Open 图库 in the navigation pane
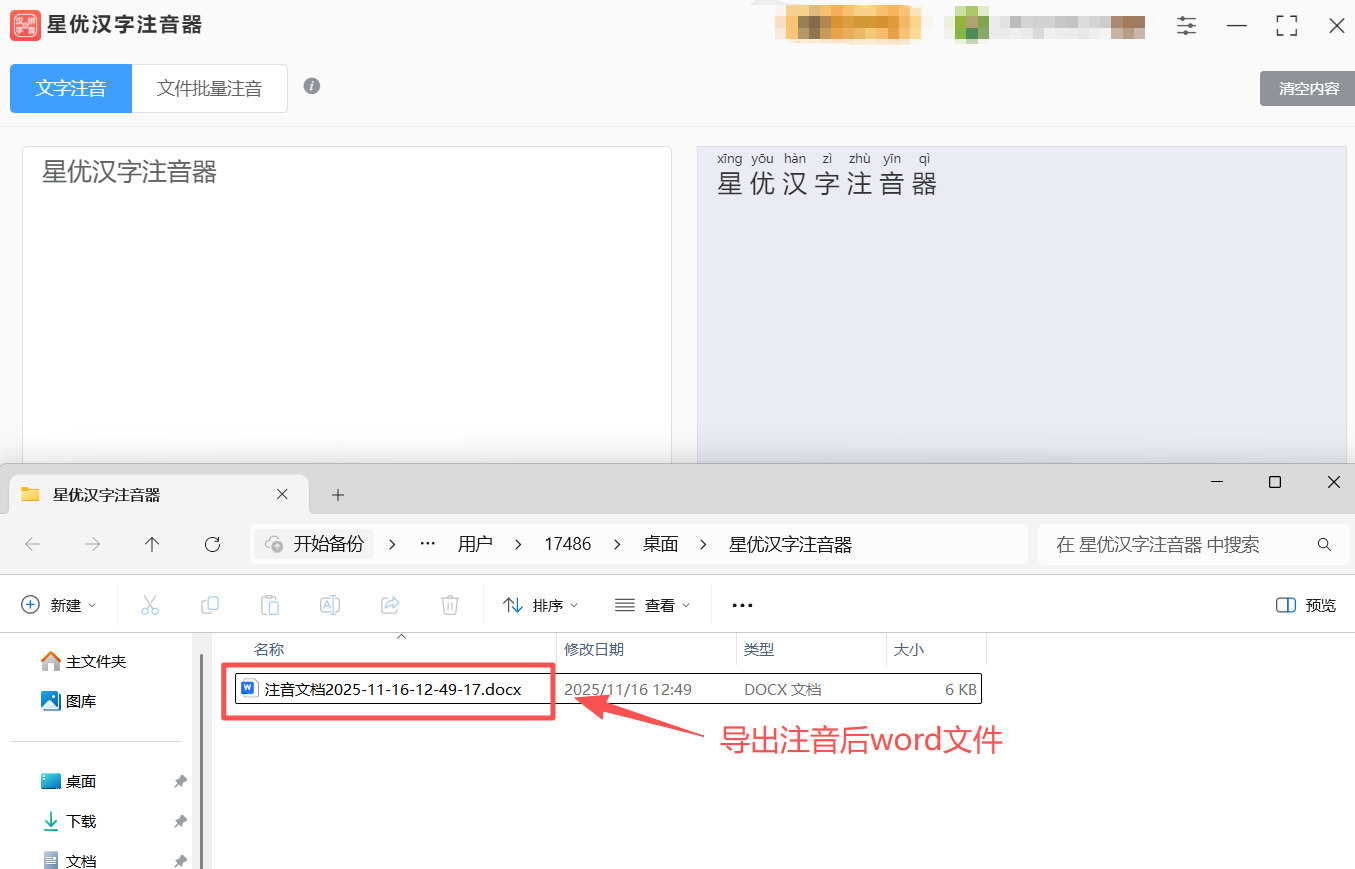 pyautogui.click(x=69, y=701)
